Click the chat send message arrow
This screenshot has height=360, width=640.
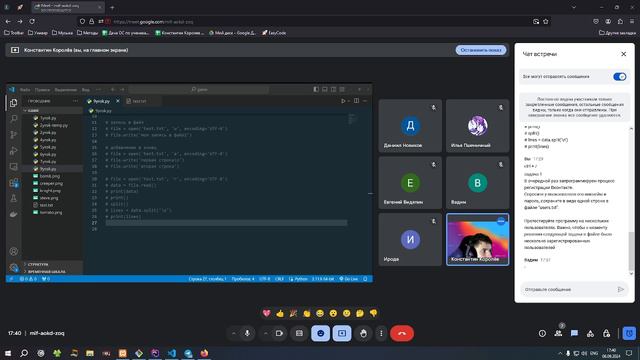tap(621, 289)
